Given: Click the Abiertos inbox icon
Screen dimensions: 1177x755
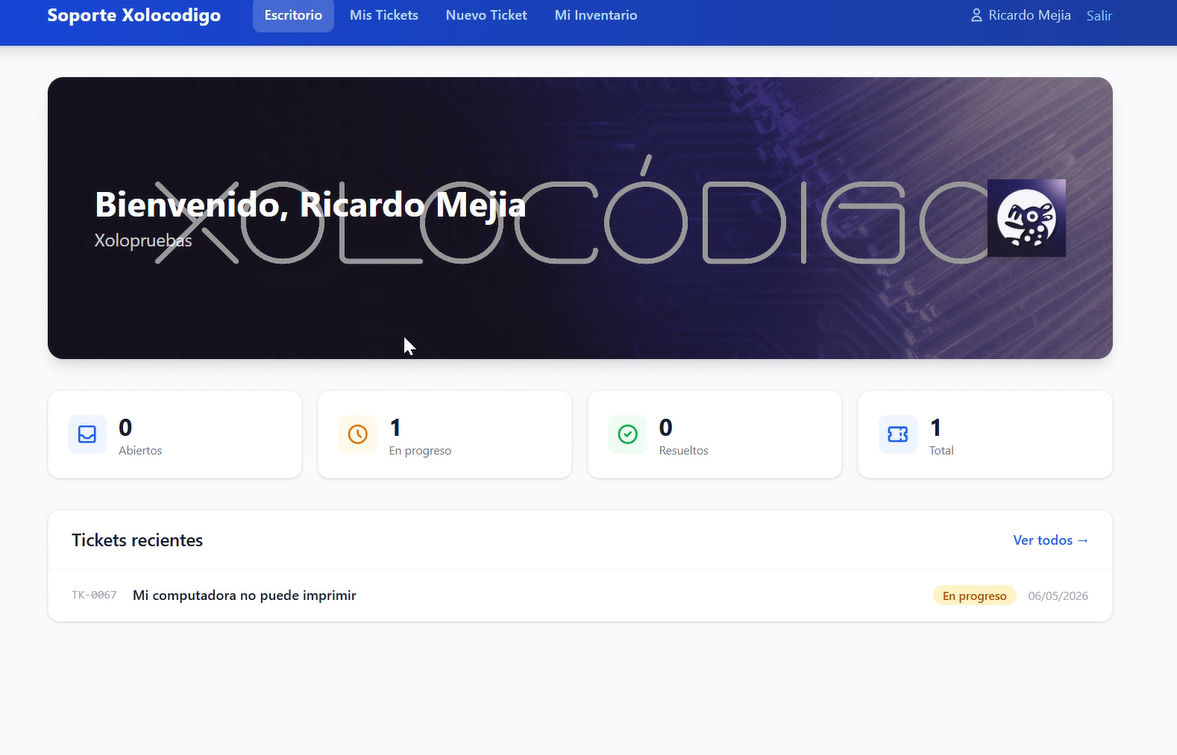Looking at the screenshot, I should point(87,435).
